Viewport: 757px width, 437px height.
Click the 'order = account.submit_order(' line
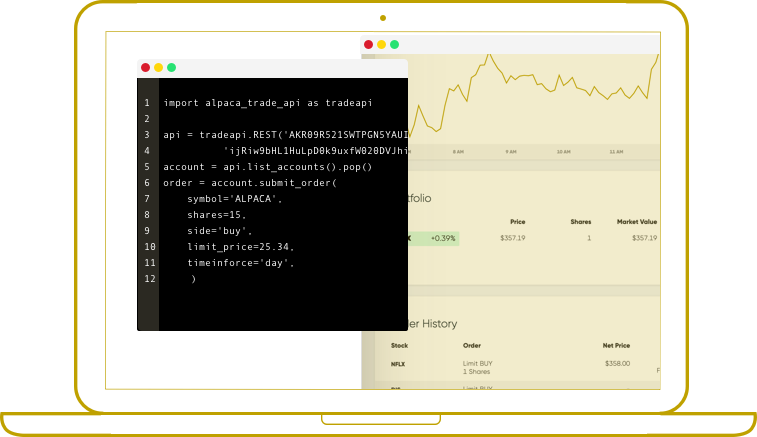[250, 183]
